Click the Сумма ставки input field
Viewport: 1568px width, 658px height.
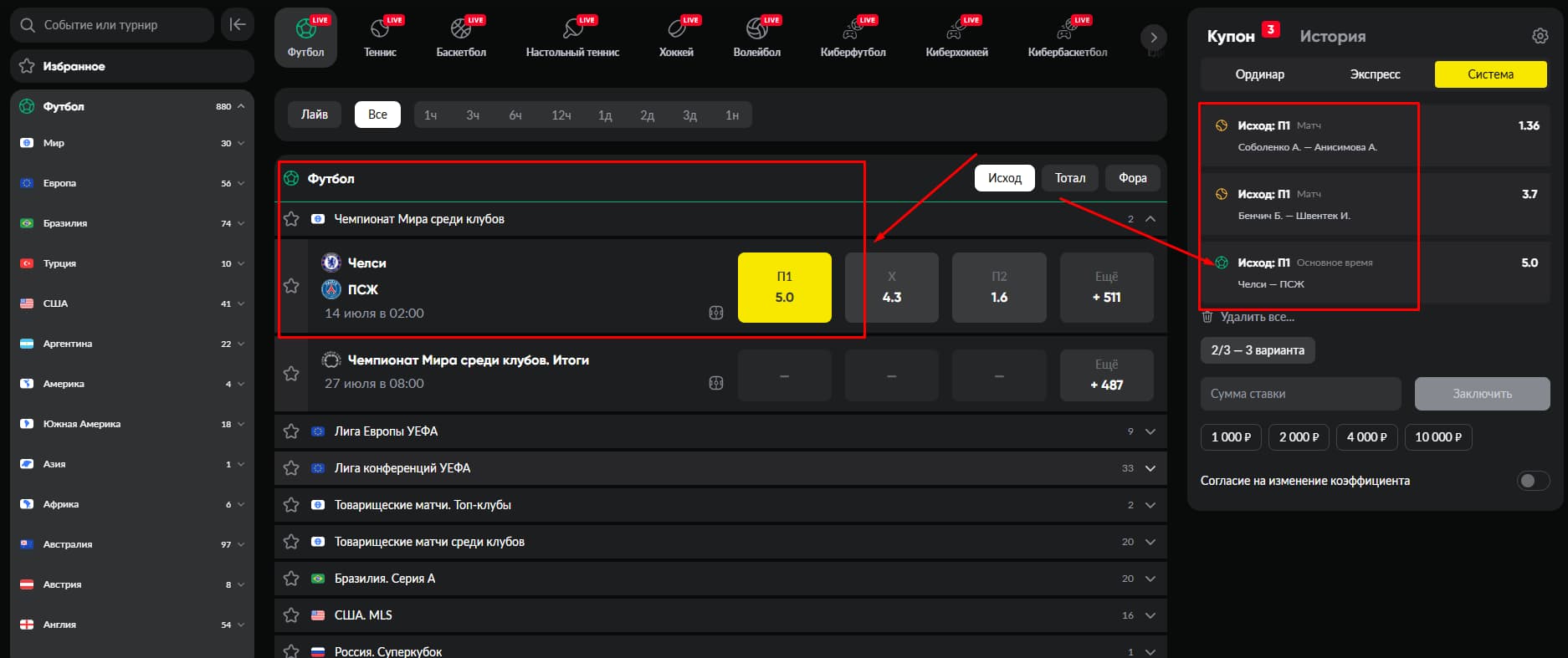[1300, 394]
